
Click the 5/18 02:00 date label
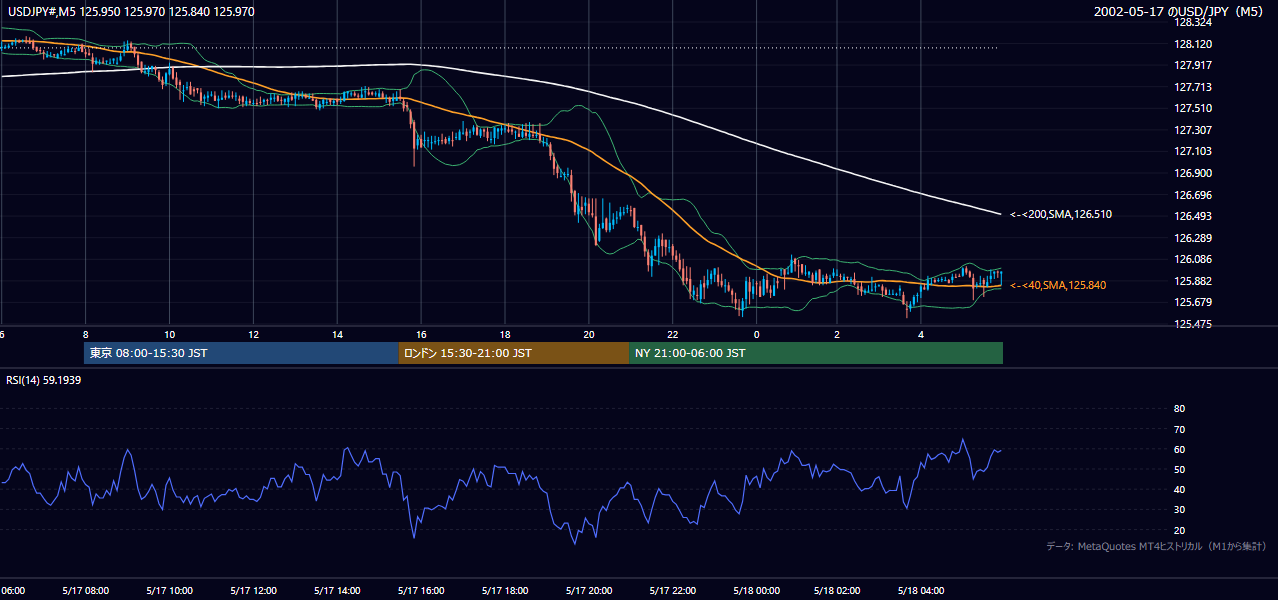[838, 590]
